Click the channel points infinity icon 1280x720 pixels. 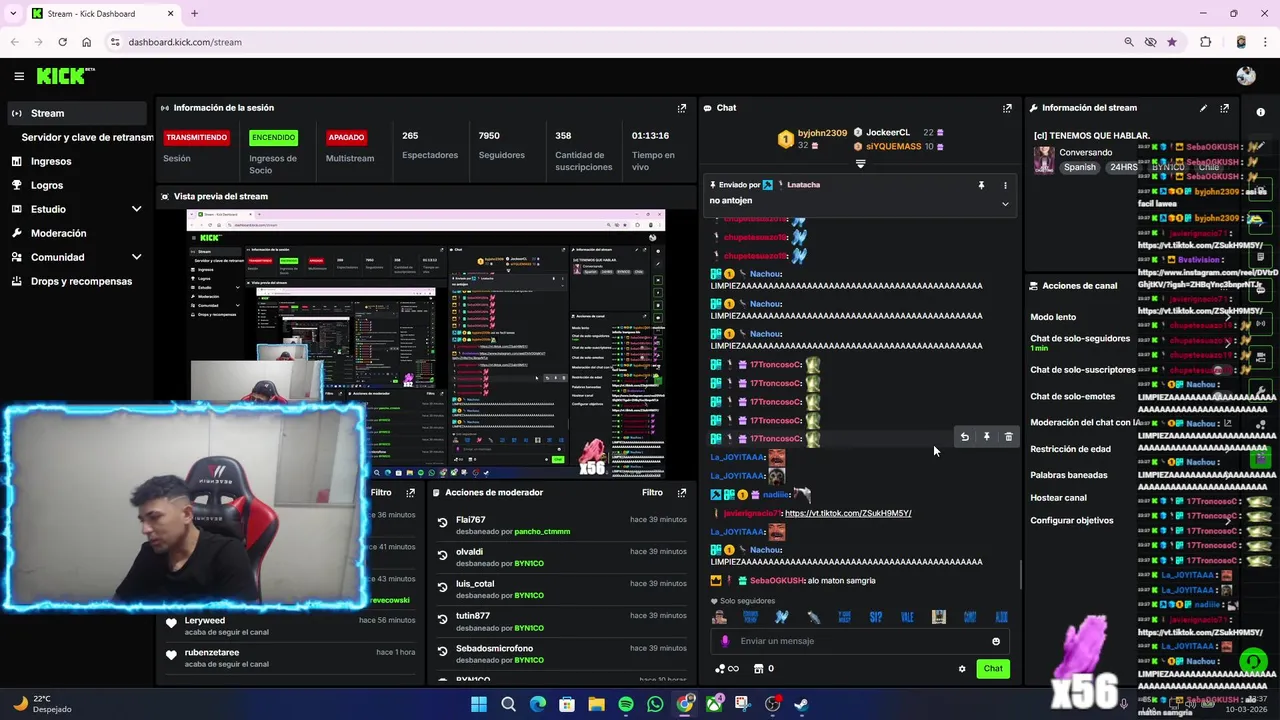pyautogui.click(x=727, y=669)
